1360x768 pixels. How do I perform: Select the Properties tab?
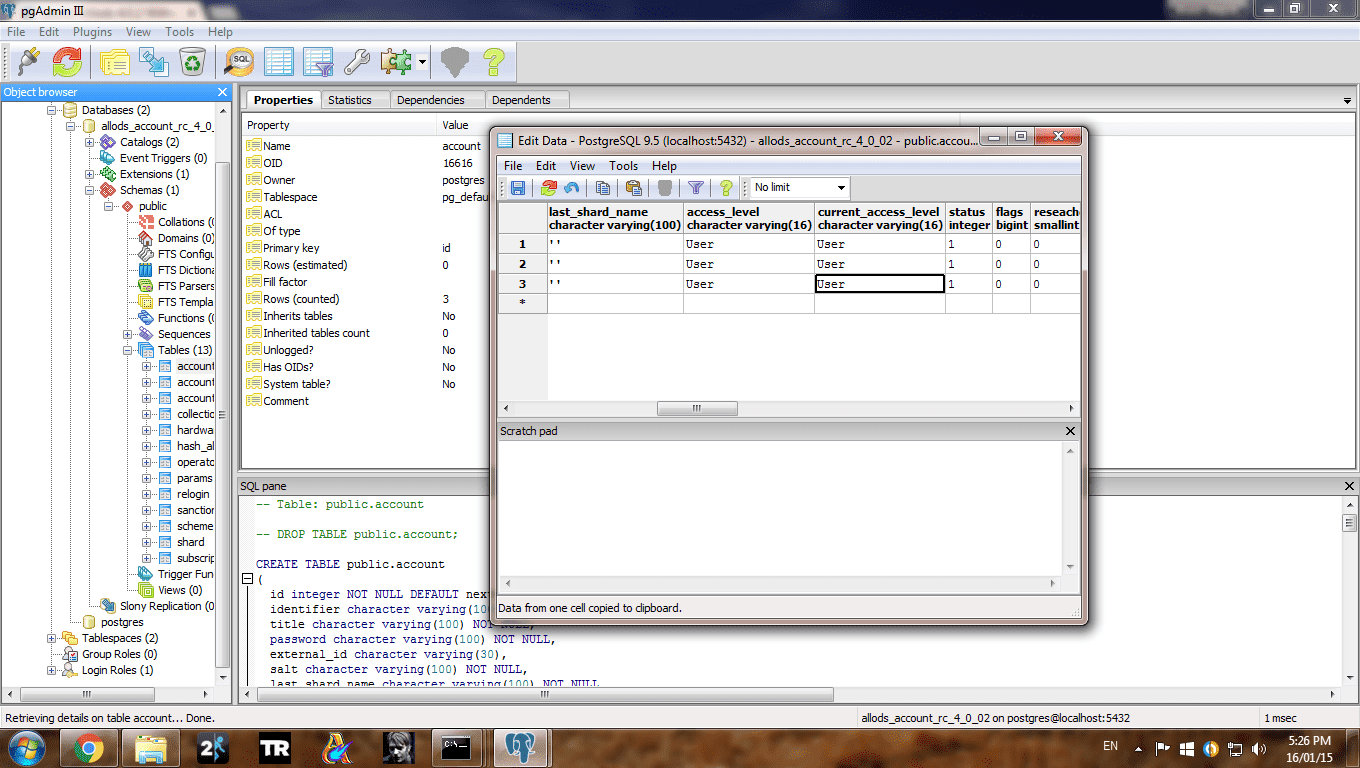pyautogui.click(x=283, y=100)
